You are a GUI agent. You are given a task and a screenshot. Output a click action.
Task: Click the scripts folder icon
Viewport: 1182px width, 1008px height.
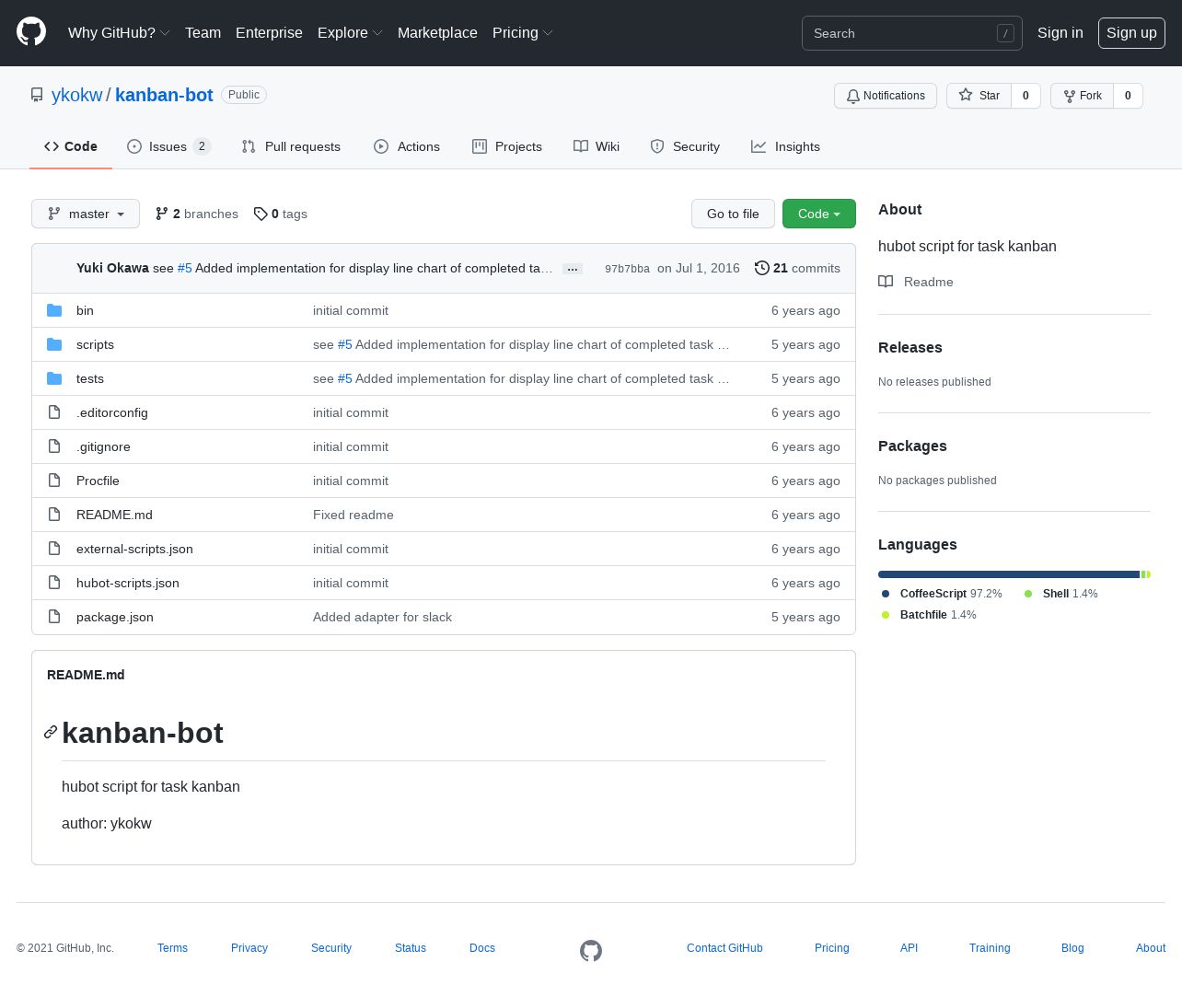(54, 344)
